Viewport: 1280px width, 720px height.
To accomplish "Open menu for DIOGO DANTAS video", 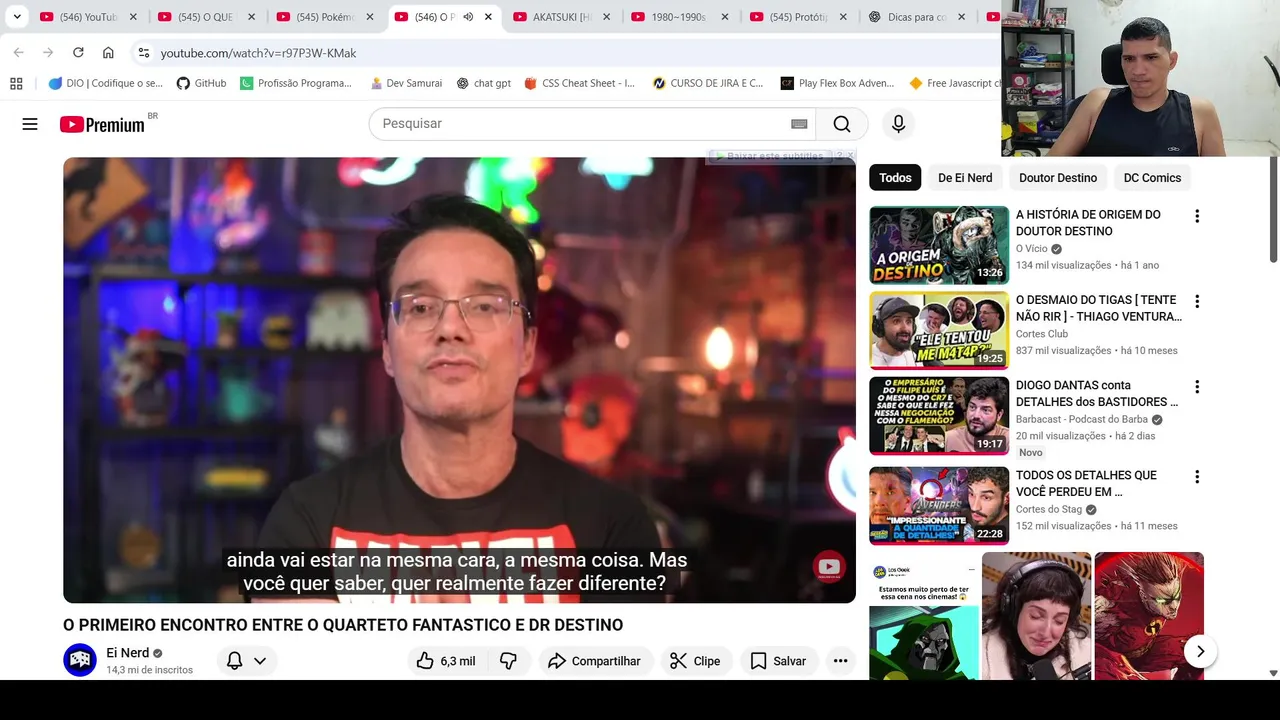I will click(x=1197, y=387).
